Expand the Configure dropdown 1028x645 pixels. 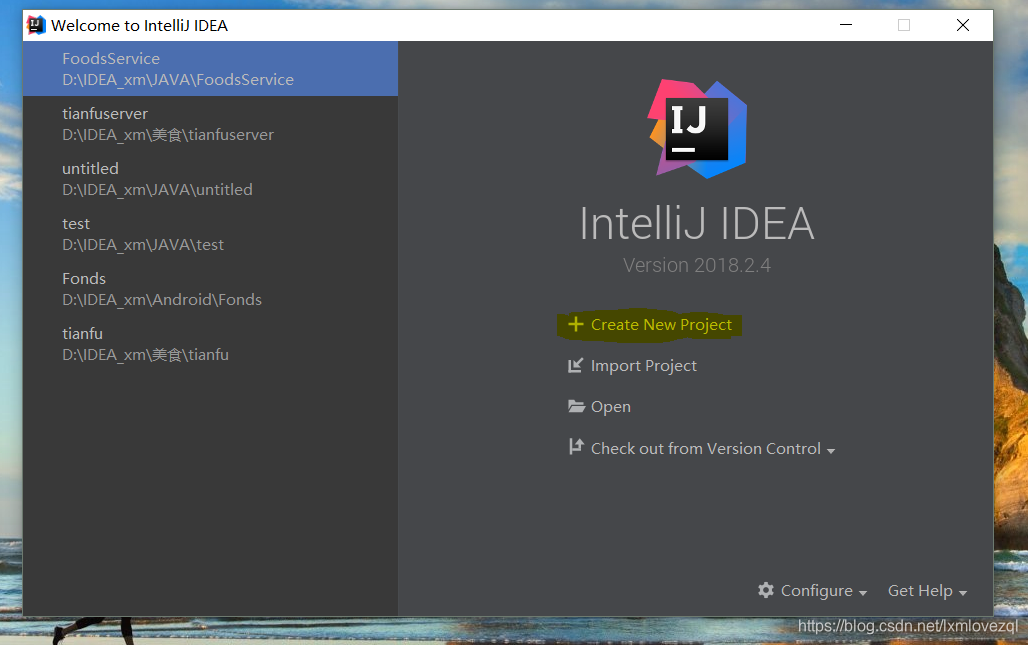pos(823,591)
